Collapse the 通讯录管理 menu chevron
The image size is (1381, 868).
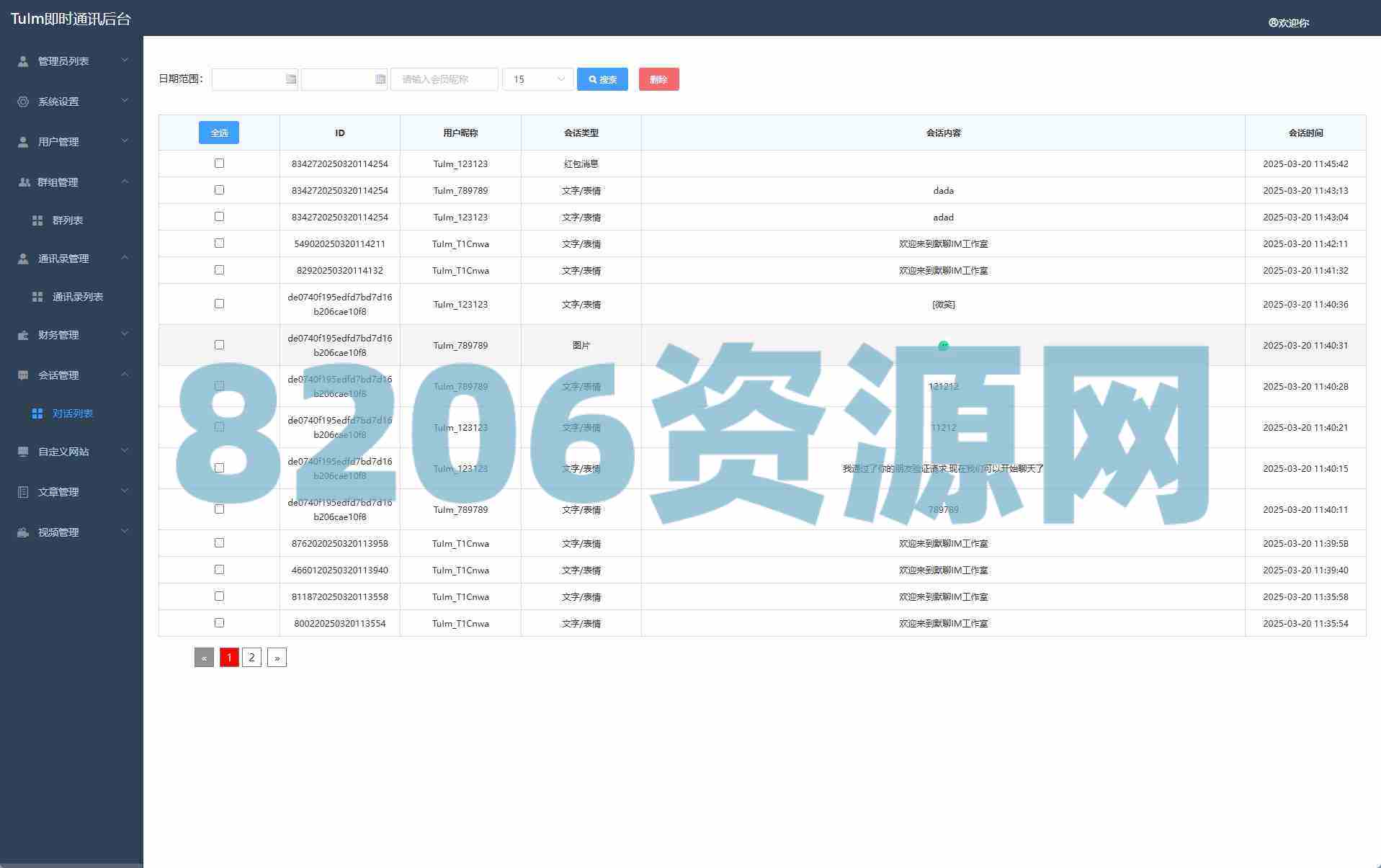[x=125, y=258]
